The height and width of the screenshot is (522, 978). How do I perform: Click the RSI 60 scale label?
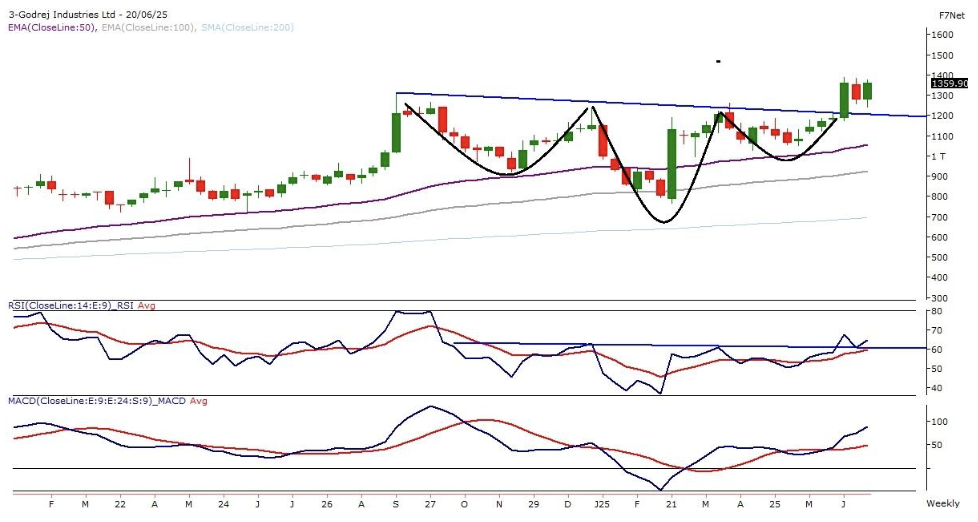pyautogui.click(x=937, y=350)
